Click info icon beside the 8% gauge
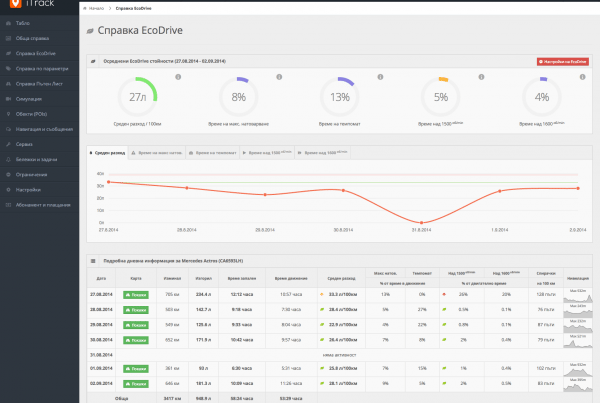The height and width of the screenshot is (403, 600). click(x=279, y=77)
